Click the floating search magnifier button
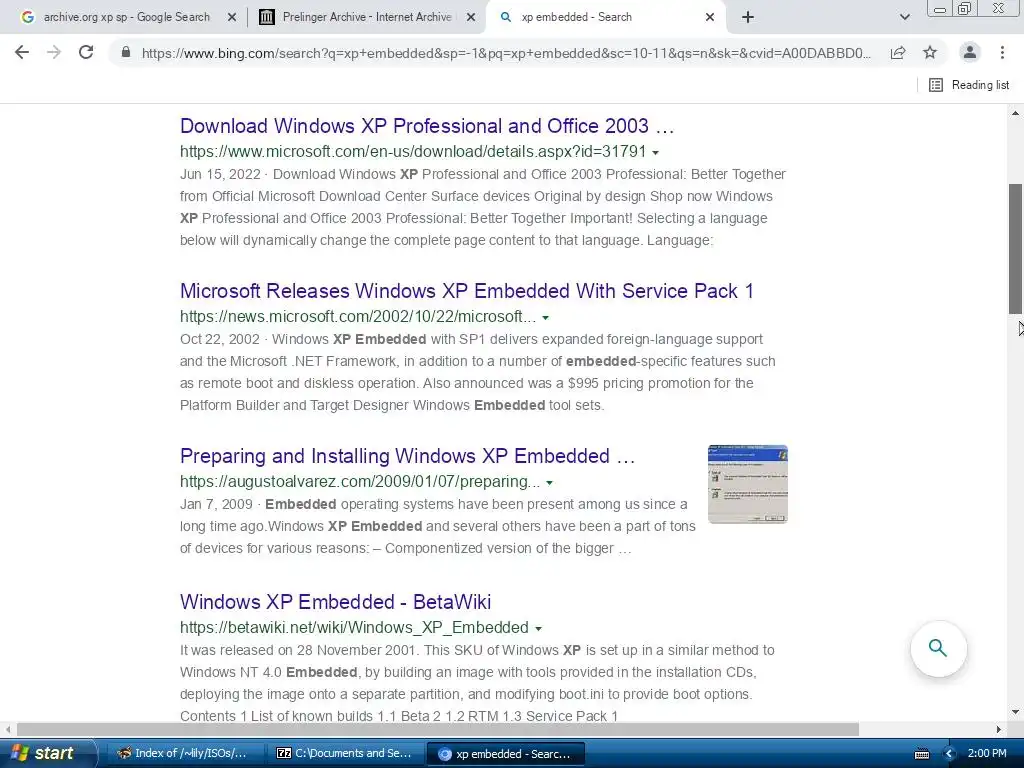This screenshot has height=768, width=1024. point(938,648)
